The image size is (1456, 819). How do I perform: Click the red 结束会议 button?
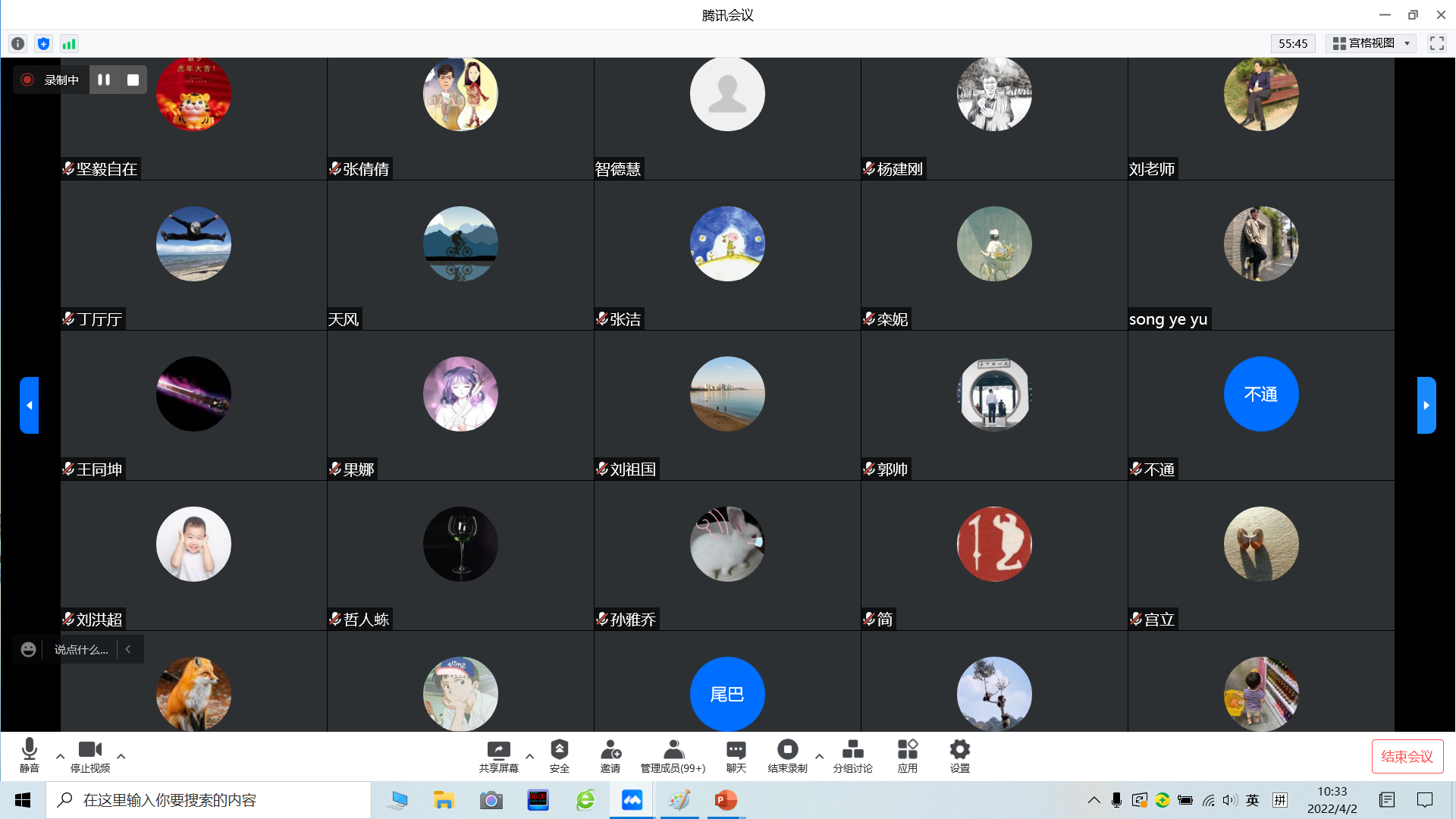click(x=1407, y=756)
